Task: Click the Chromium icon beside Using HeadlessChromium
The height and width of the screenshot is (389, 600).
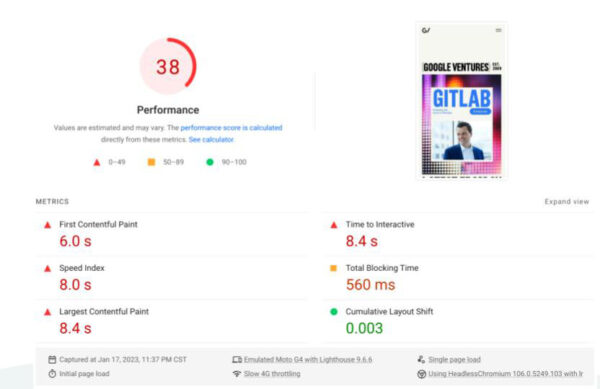Action: click(421, 374)
